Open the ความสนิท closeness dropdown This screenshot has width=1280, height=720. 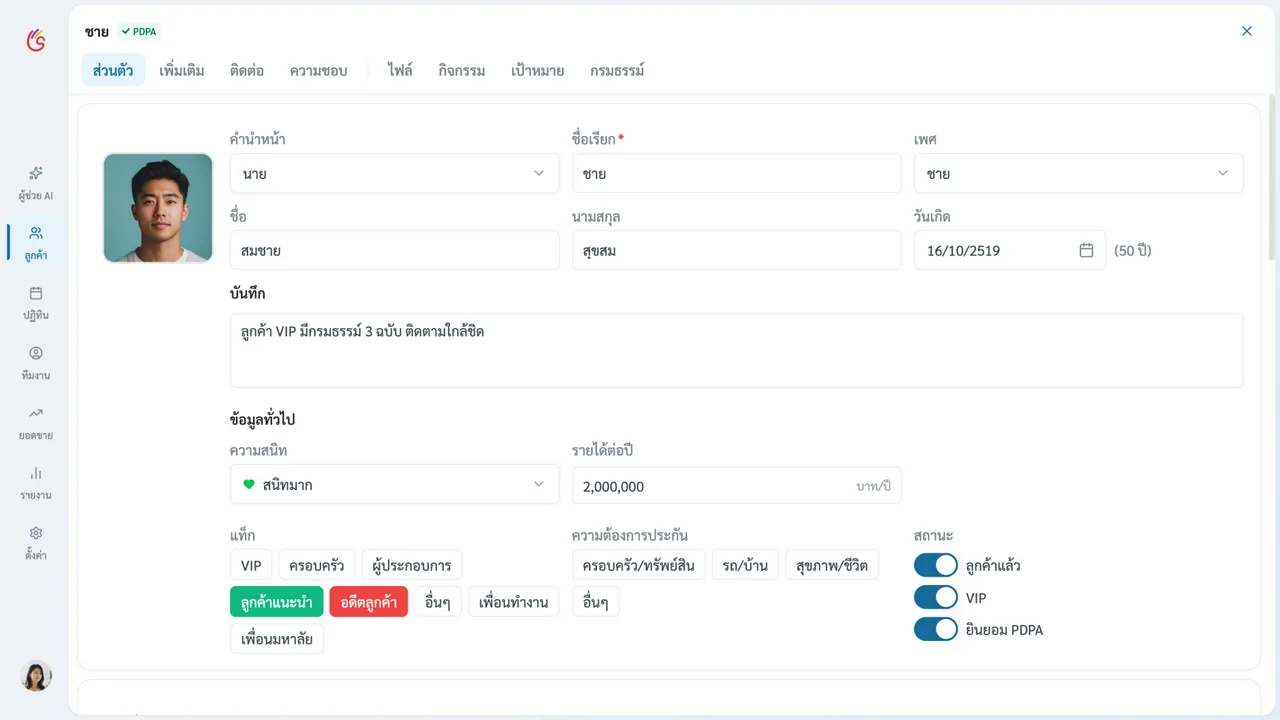pyautogui.click(x=395, y=484)
